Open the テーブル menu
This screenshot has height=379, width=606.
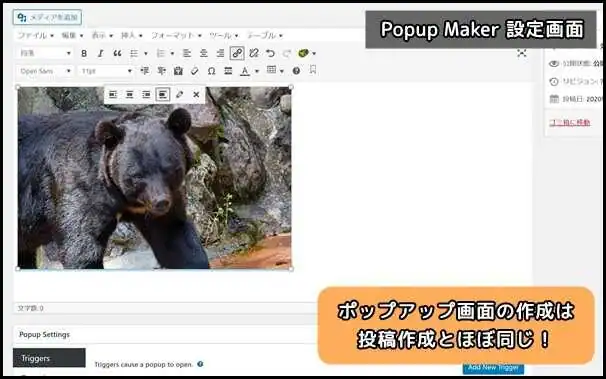265,36
